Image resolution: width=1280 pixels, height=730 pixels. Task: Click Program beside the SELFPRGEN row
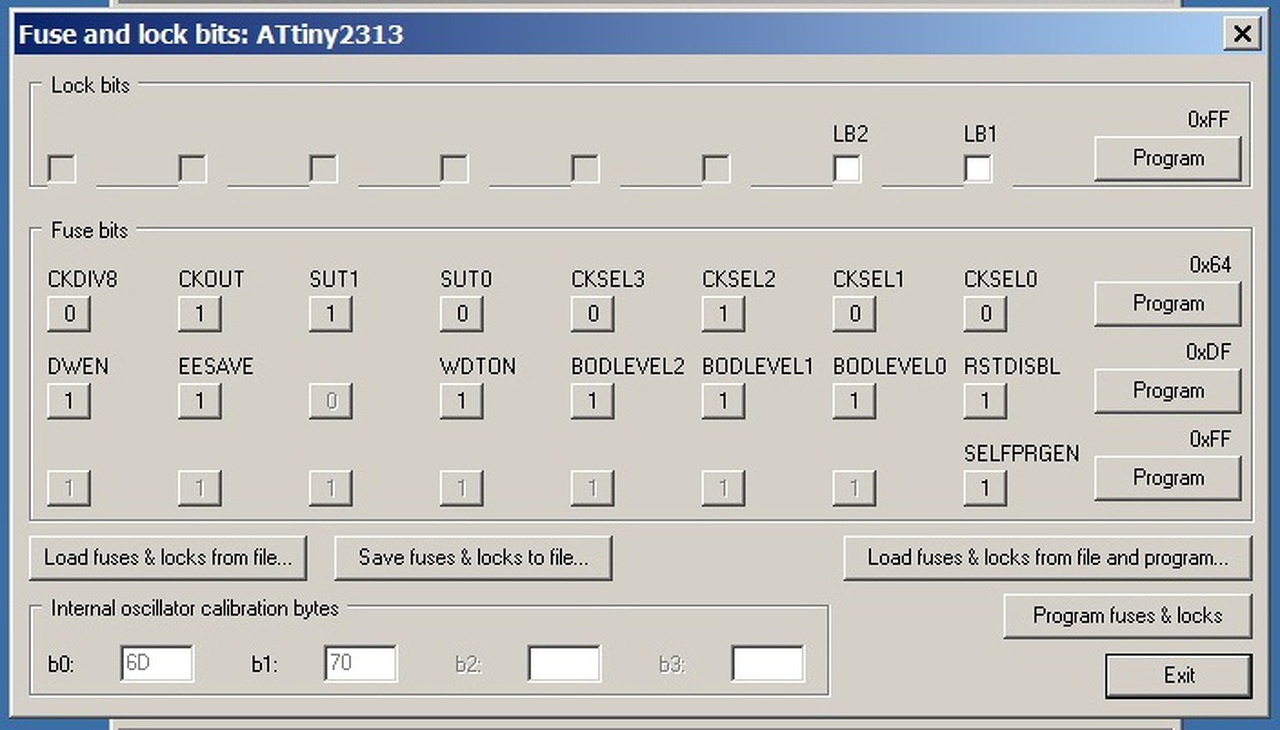tap(1168, 478)
